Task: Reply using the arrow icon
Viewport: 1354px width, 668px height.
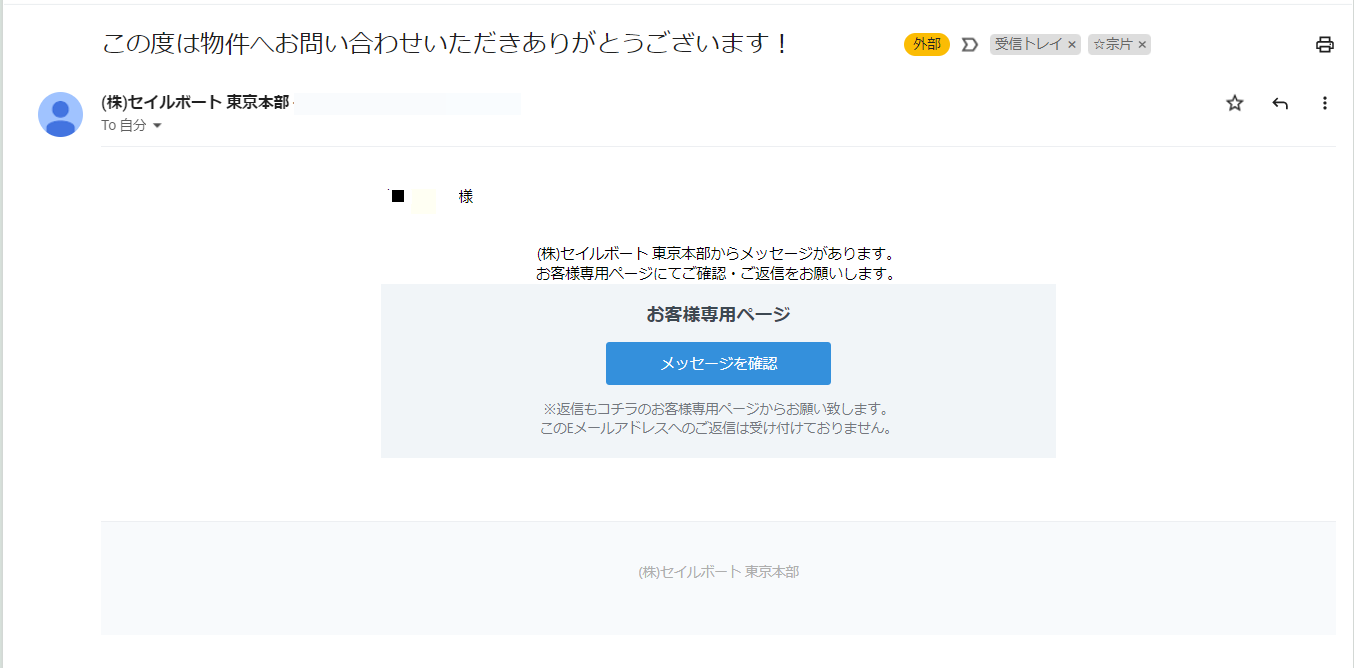Action: click(x=1280, y=103)
